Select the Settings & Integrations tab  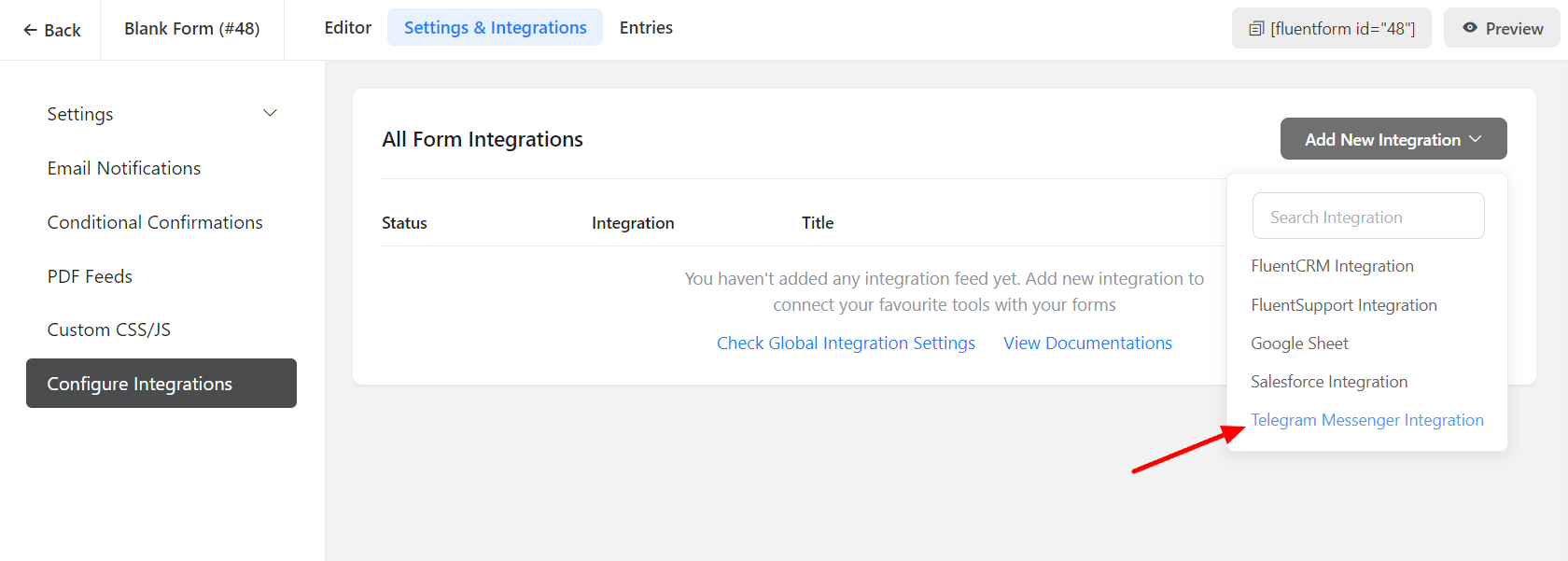click(x=495, y=28)
